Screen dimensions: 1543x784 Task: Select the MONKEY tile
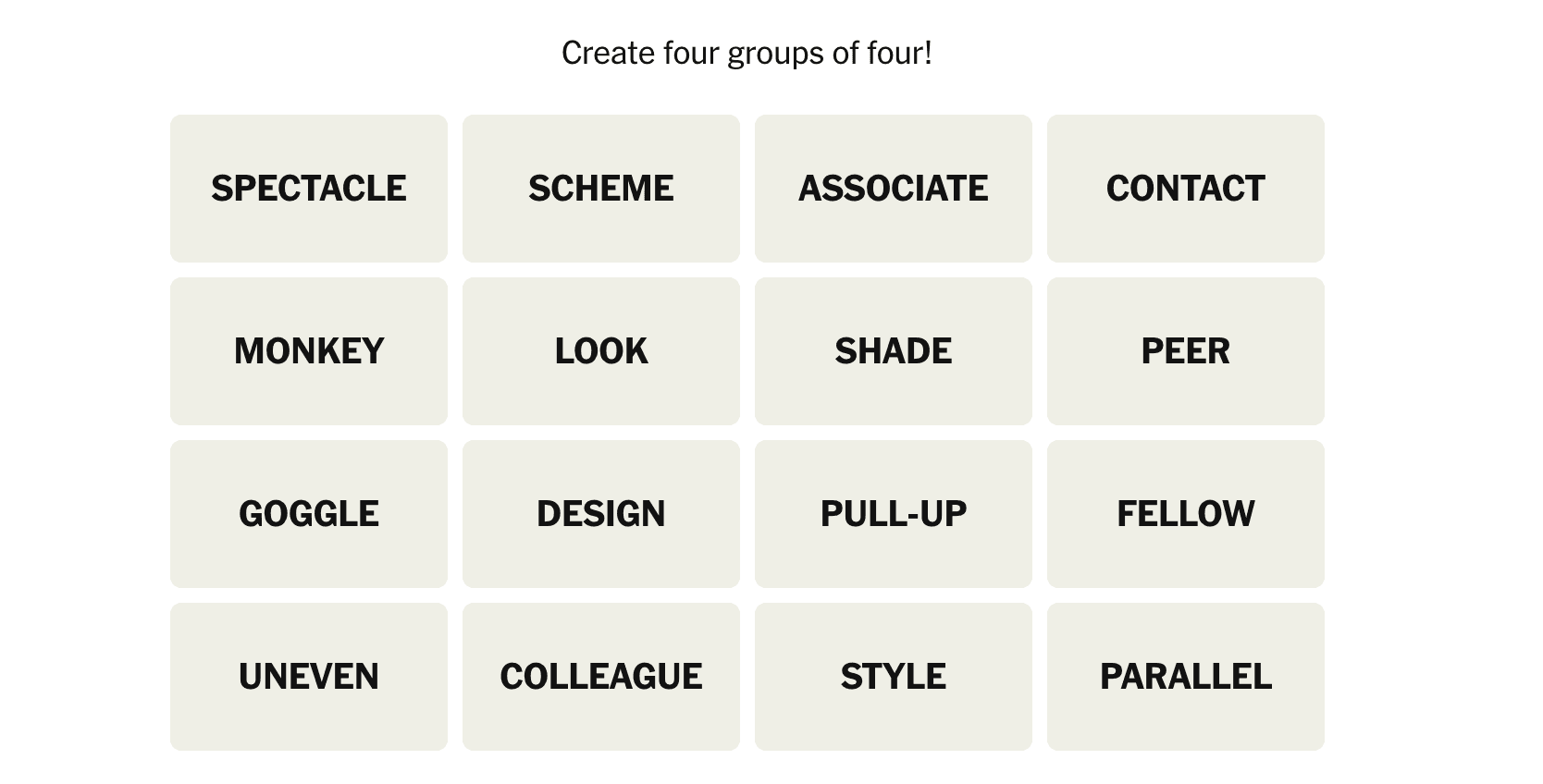click(x=309, y=351)
